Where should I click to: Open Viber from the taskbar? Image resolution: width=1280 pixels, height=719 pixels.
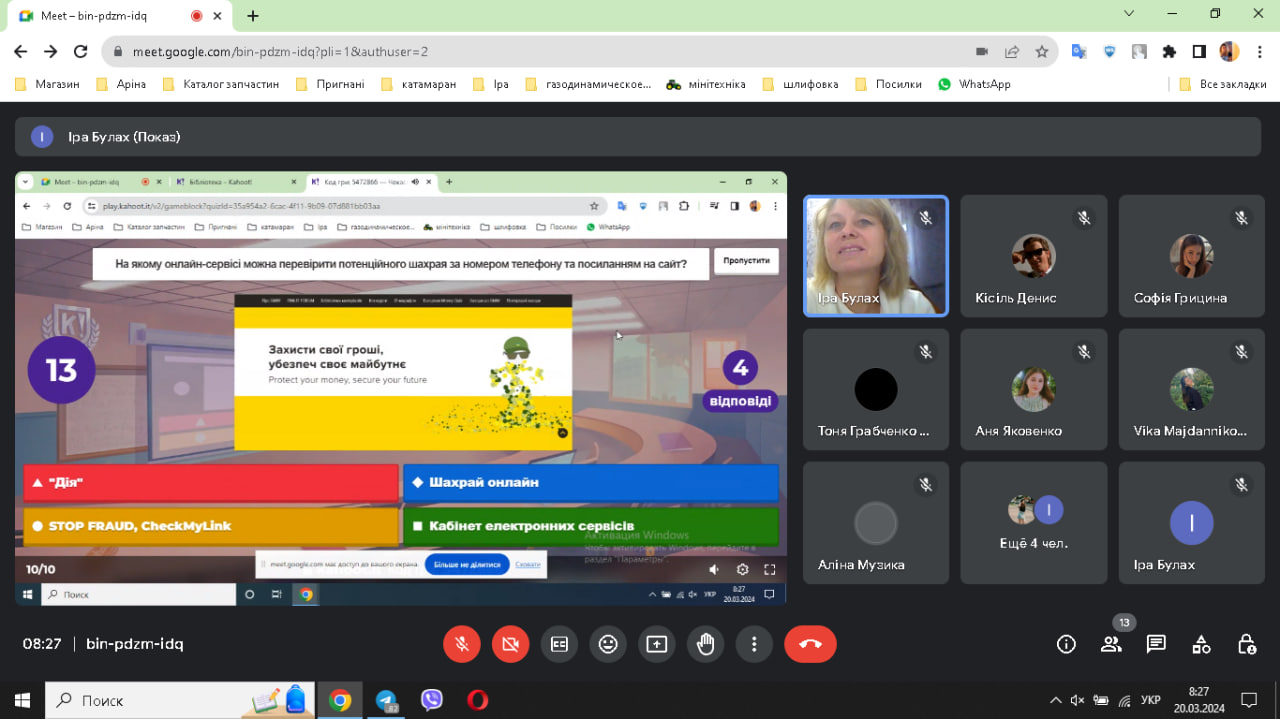[432, 700]
